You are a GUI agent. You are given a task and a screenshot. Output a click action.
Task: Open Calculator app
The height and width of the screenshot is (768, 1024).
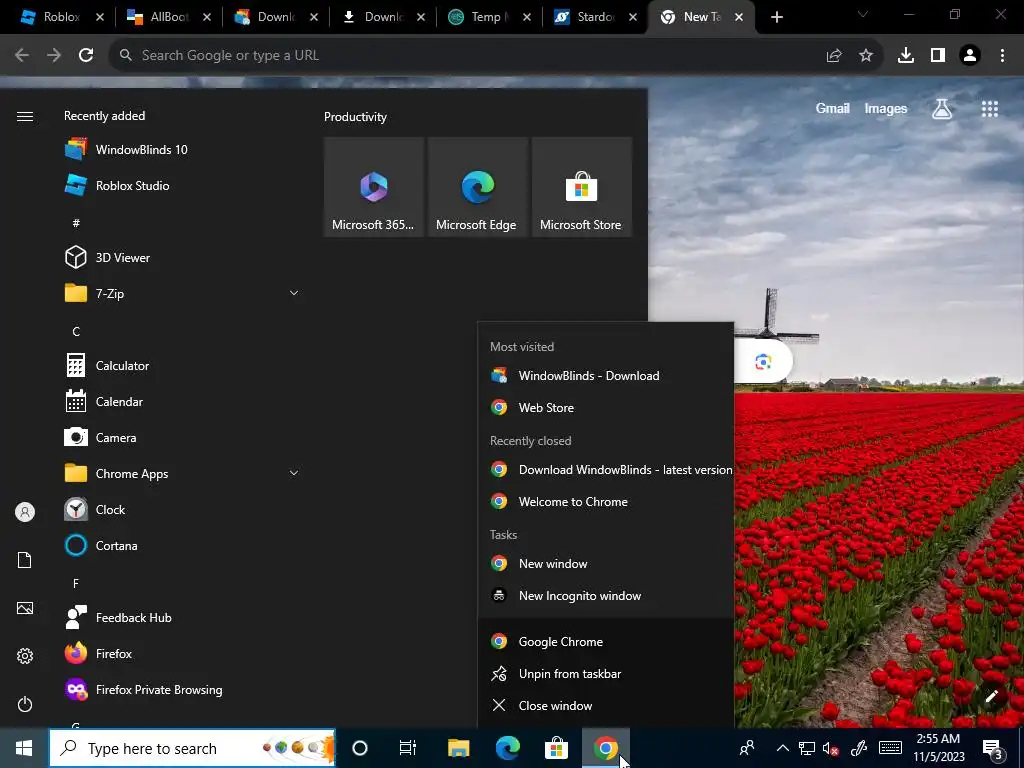pos(183,366)
